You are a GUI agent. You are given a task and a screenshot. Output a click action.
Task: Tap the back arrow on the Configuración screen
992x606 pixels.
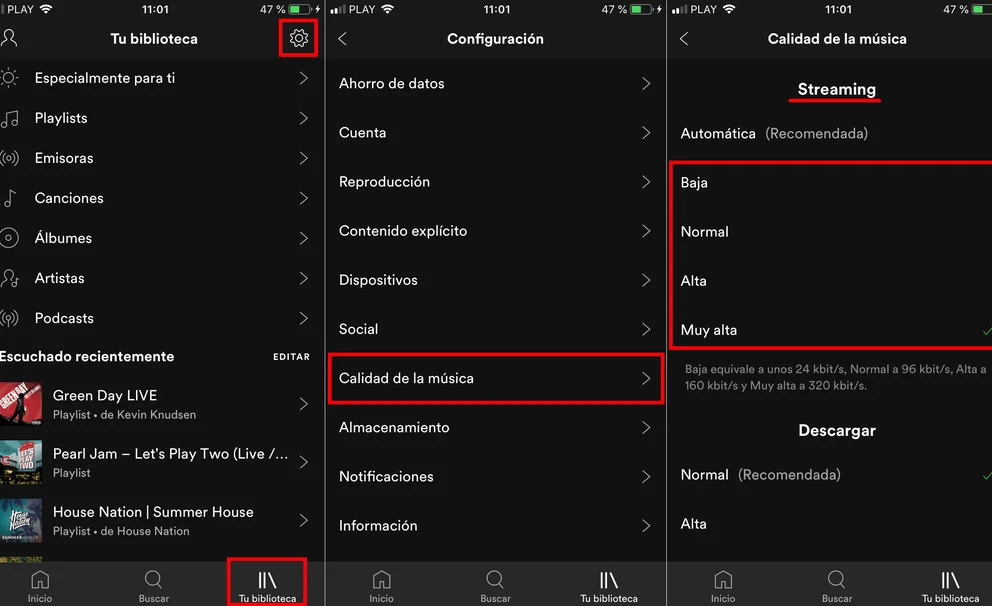click(x=342, y=39)
